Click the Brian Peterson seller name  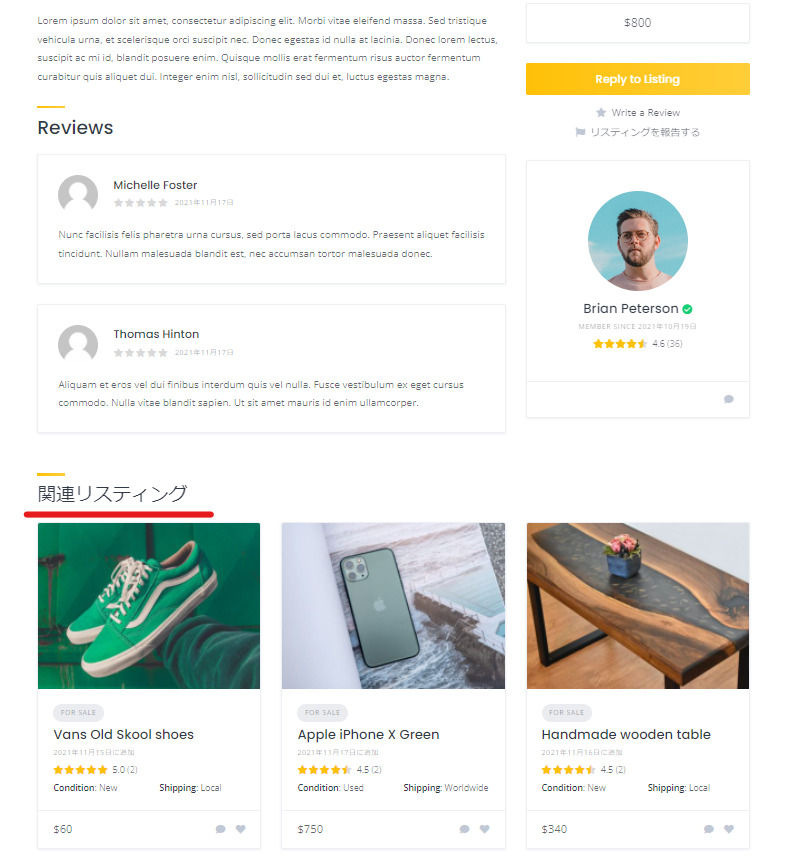[x=631, y=309]
